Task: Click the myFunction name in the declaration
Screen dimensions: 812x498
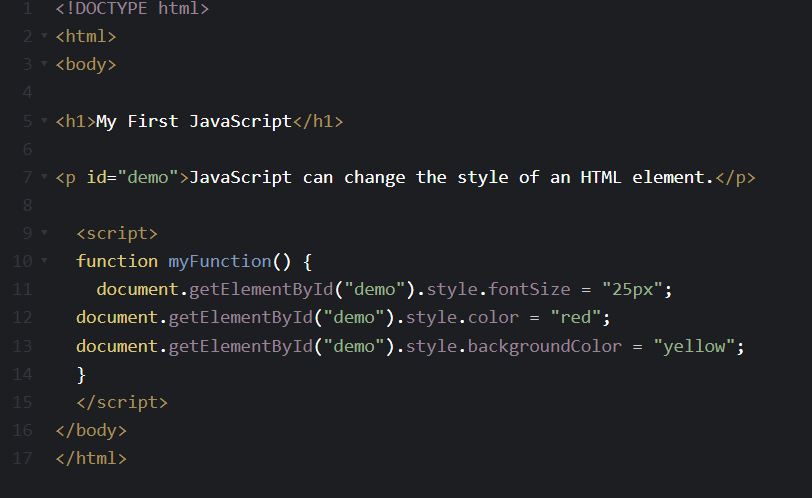Action: point(219,262)
